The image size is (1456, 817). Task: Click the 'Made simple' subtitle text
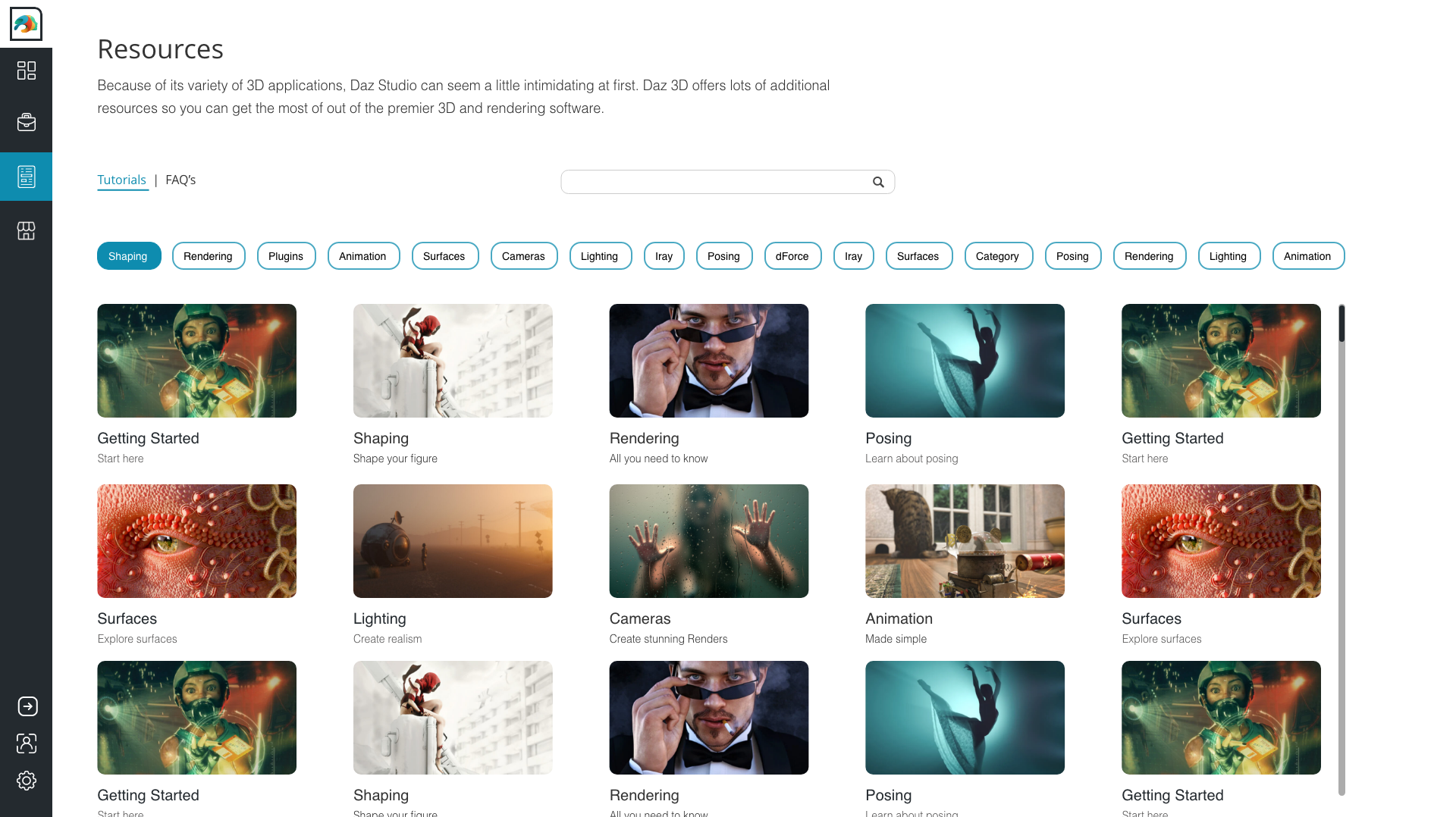coord(896,639)
